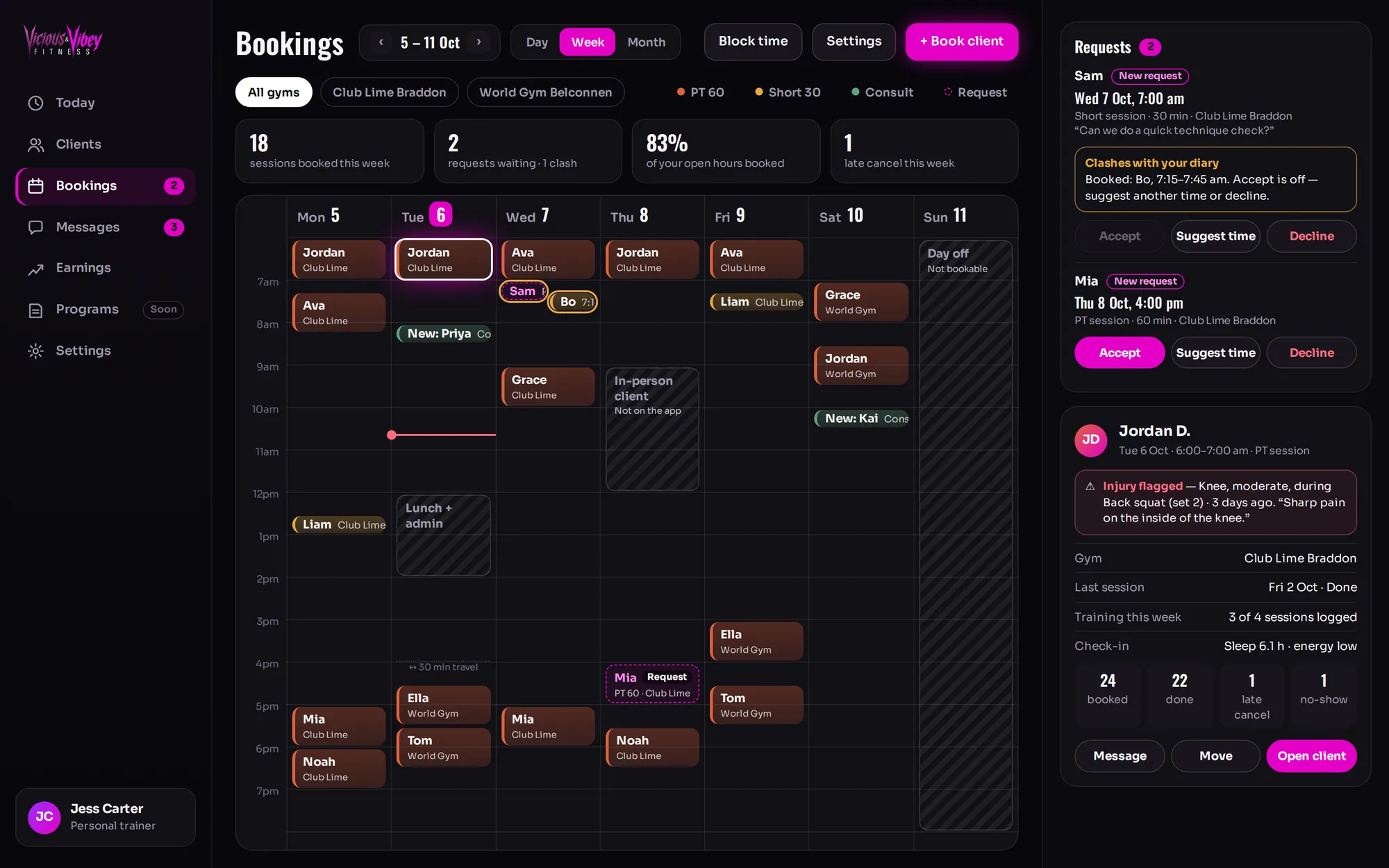Screen dimensions: 1389x868
Task: Suggest another time for Sam's request
Action: (1215, 236)
